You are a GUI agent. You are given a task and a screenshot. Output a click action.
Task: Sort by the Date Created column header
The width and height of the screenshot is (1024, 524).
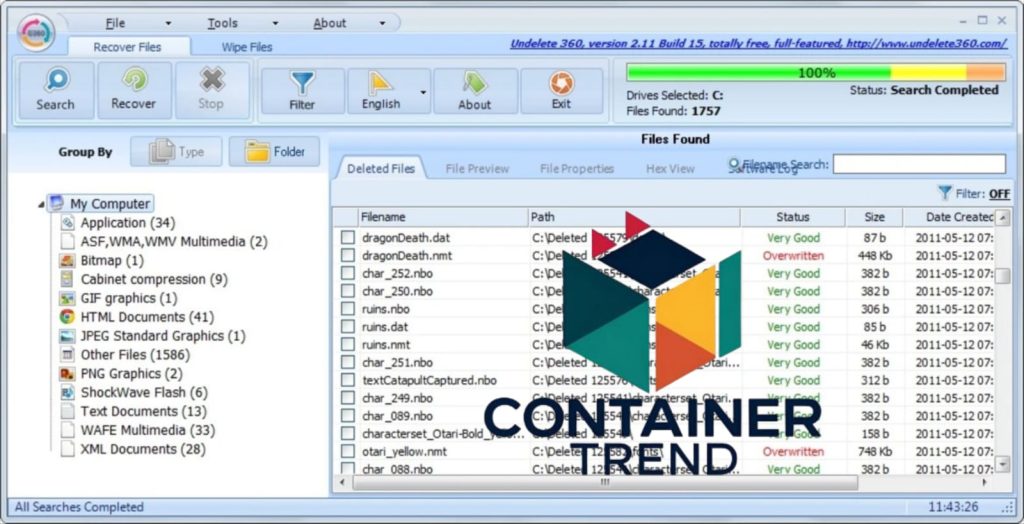[949, 217]
